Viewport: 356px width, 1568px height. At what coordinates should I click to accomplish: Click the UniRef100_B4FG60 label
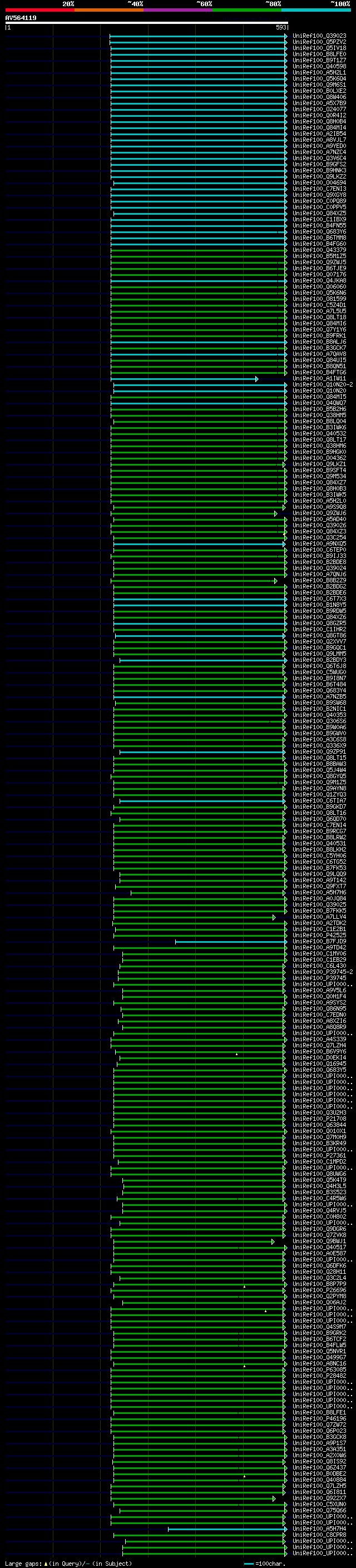coord(319,244)
